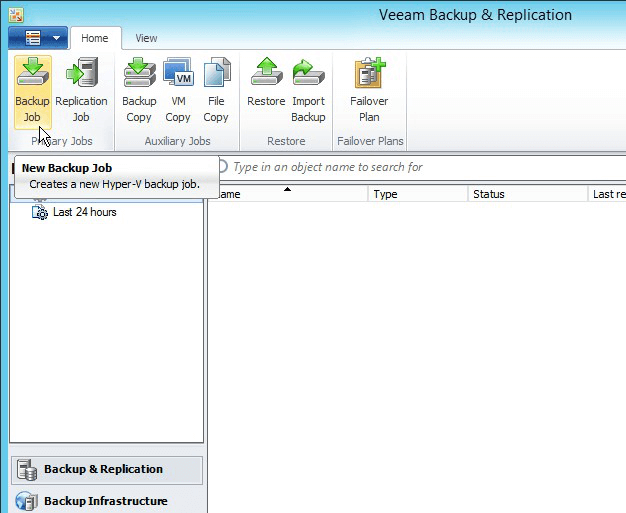
Task: Select Last 24 hours tree node
Action: (x=84, y=212)
